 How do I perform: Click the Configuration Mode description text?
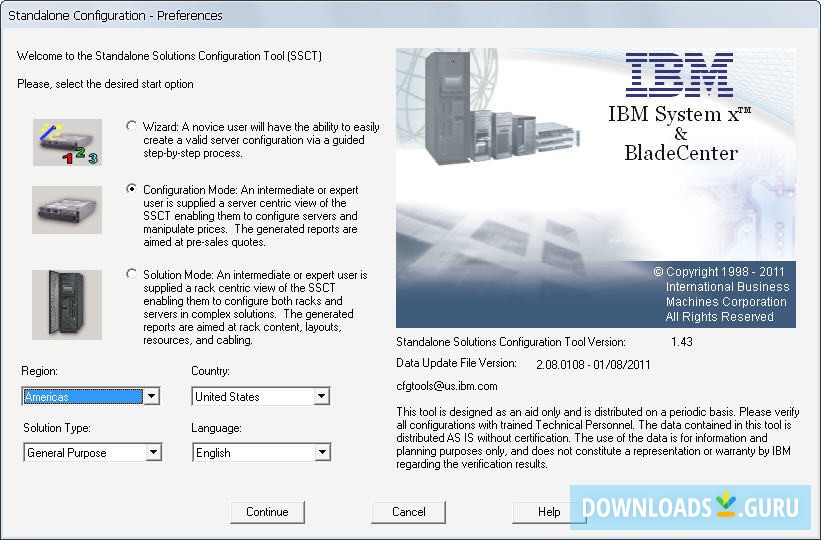[251, 216]
